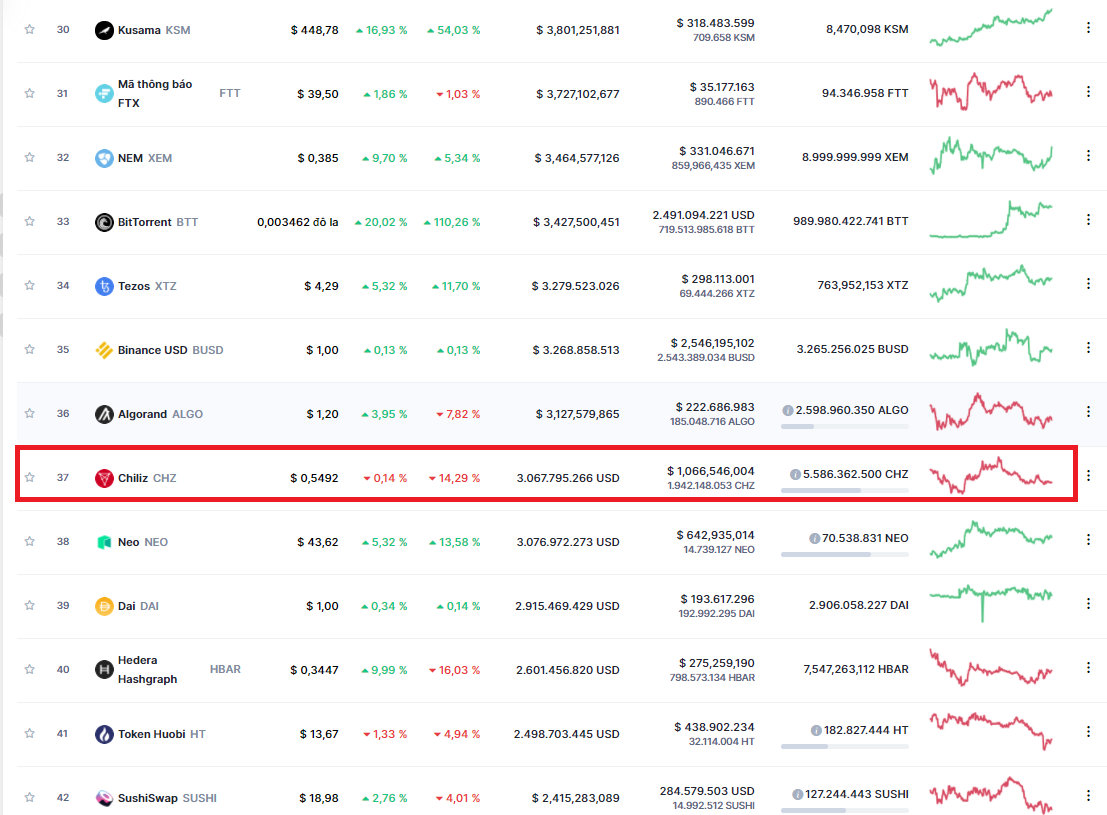Click the Dai coin logo
This screenshot has width=1107, height=815.
tap(104, 606)
